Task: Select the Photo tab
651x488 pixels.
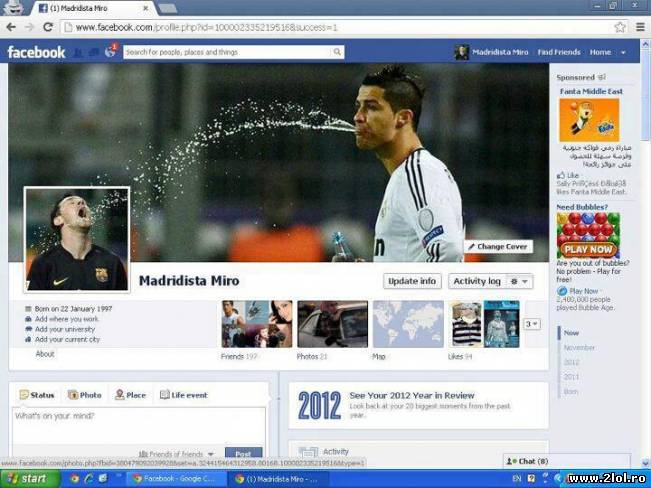Action: (x=85, y=395)
